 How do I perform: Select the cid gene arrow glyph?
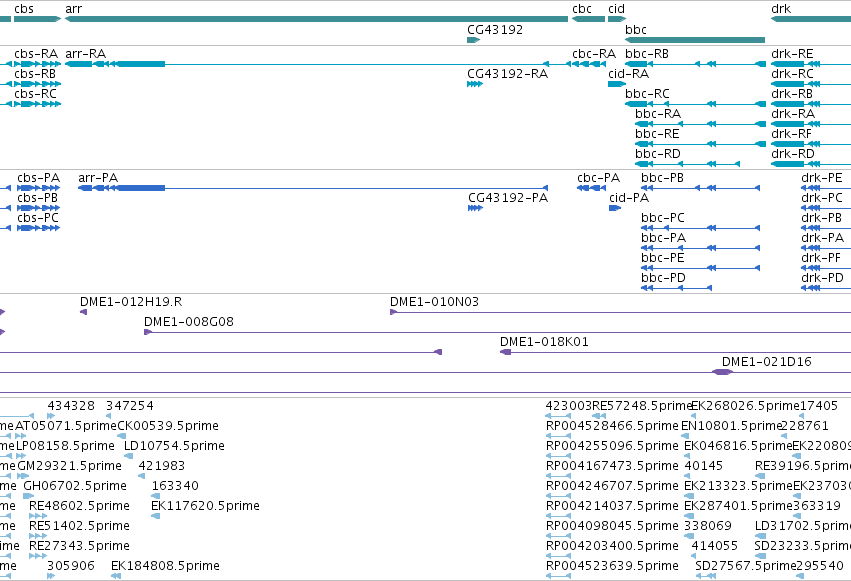pyautogui.click(x=617, y=19)
